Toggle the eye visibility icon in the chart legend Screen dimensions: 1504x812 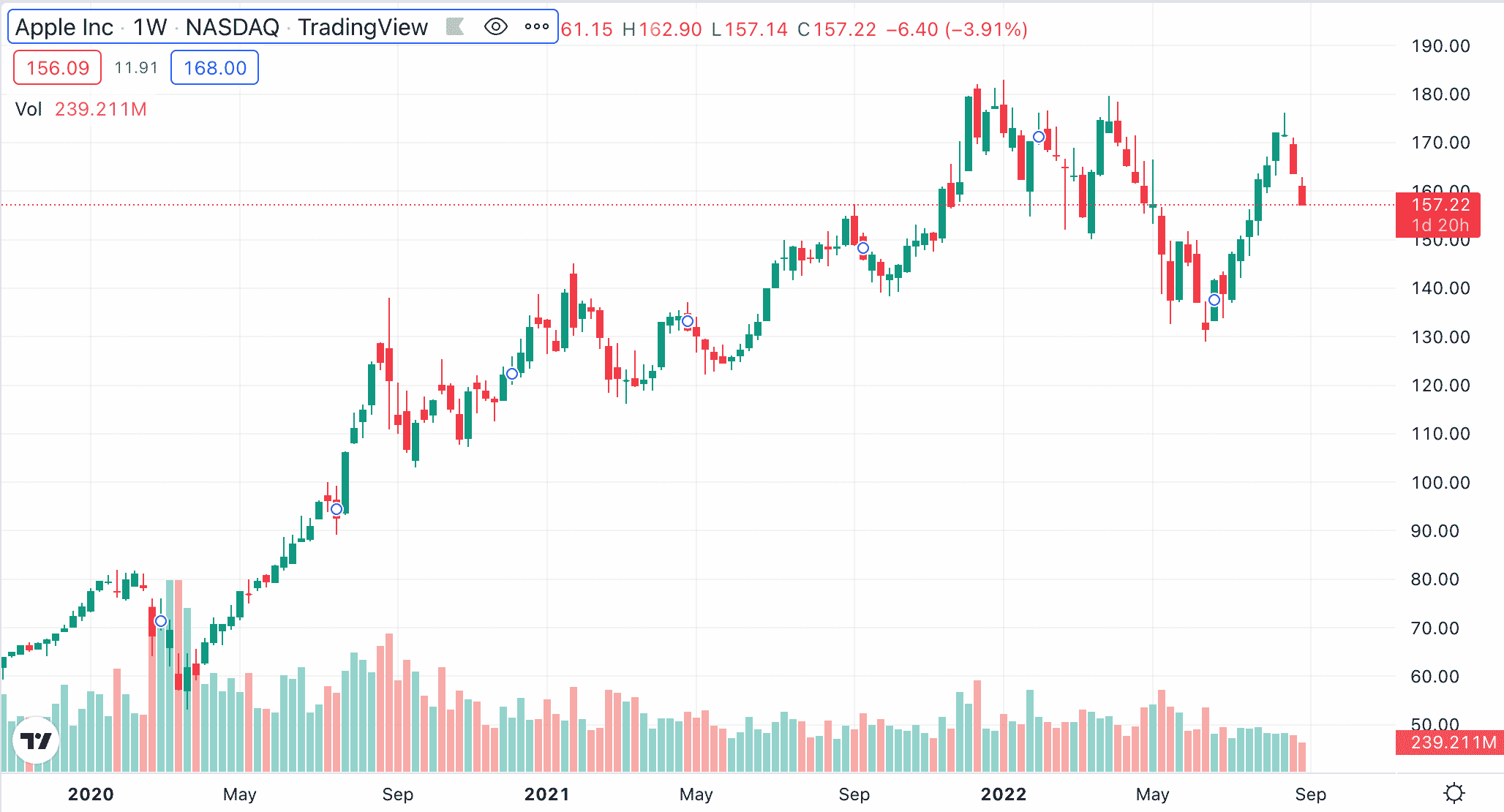coord(496,27)
